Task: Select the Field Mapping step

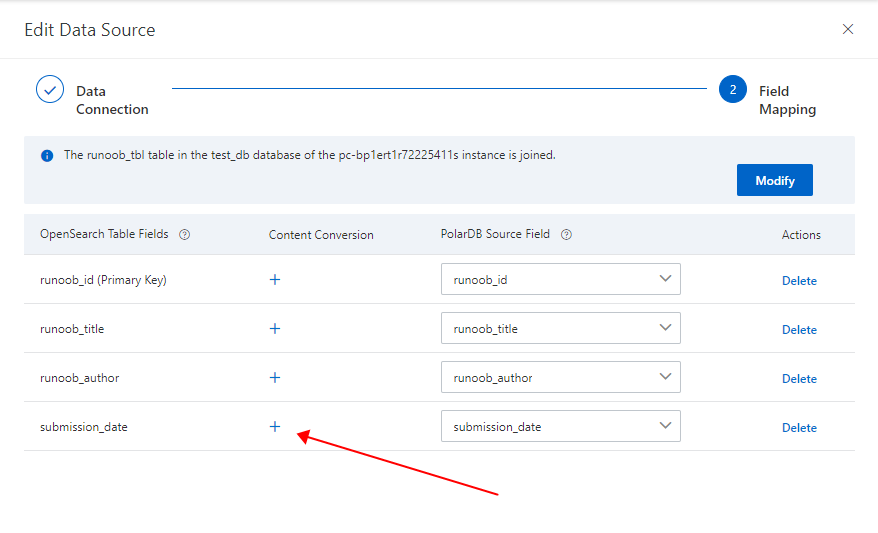Action: coord(787,100)
